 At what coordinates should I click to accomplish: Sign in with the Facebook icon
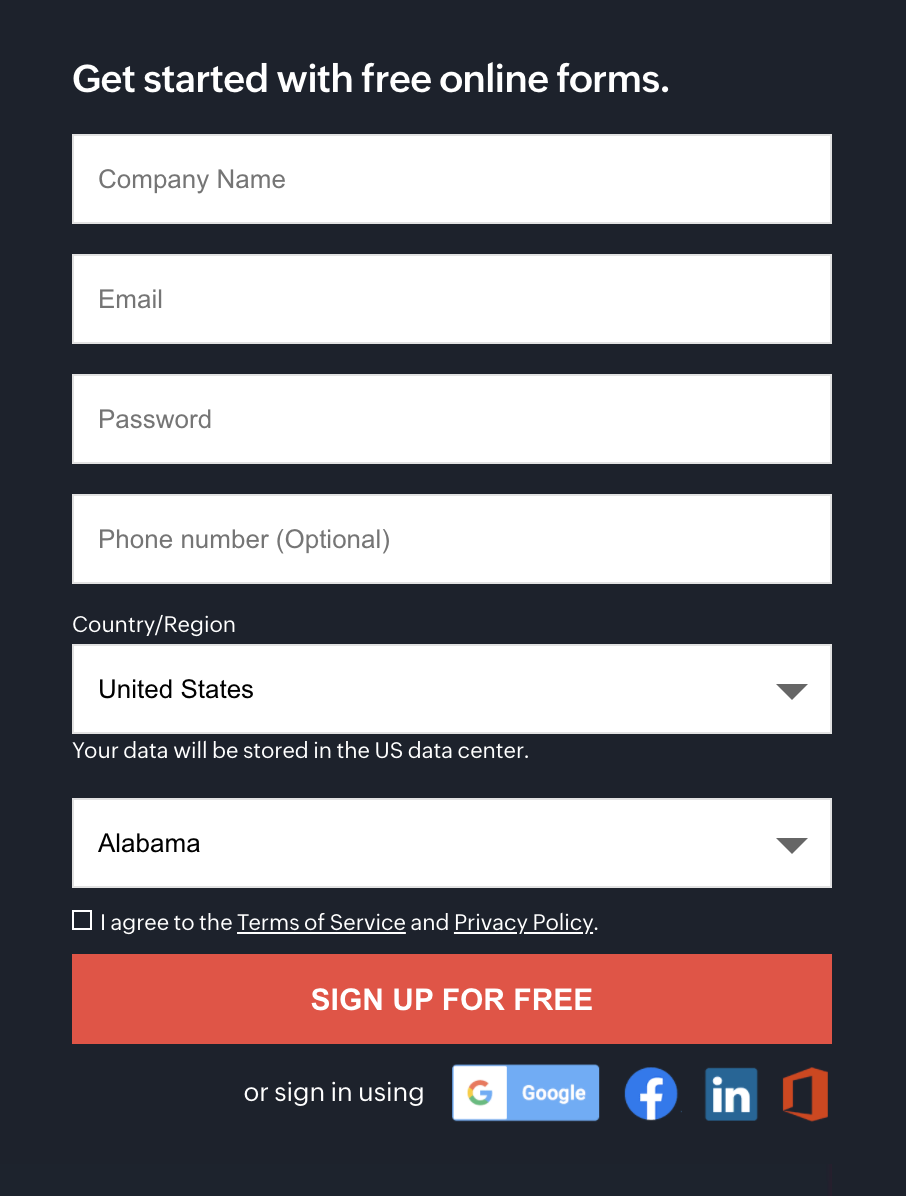pos(651,1093)
